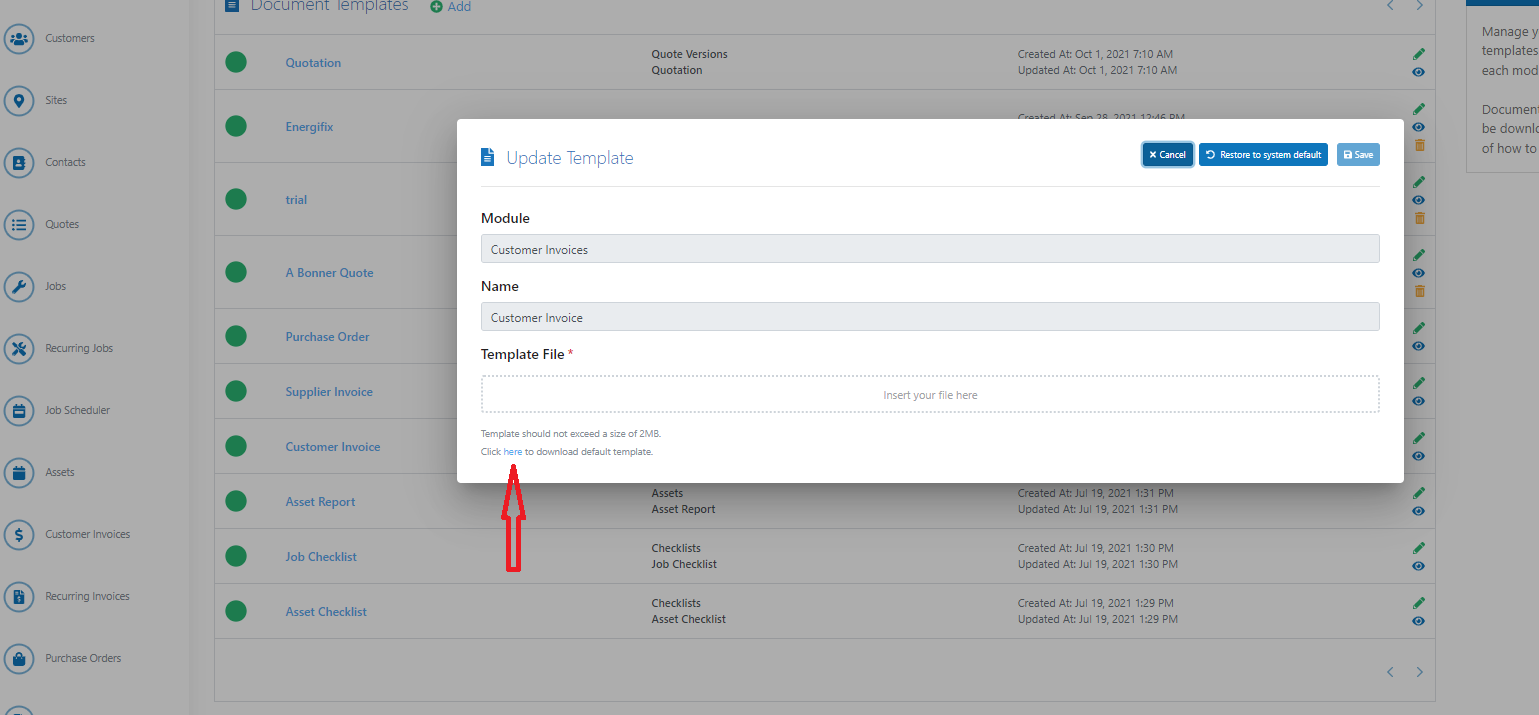
Task: Delete the trial template via trash icon
Action: point(1419,218)
